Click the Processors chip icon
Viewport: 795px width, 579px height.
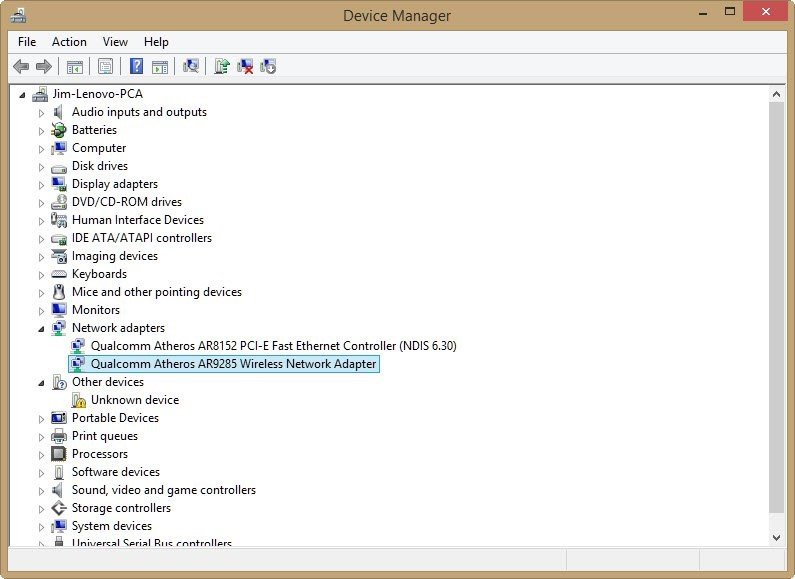pyautogui.click(x=59, y=454)
